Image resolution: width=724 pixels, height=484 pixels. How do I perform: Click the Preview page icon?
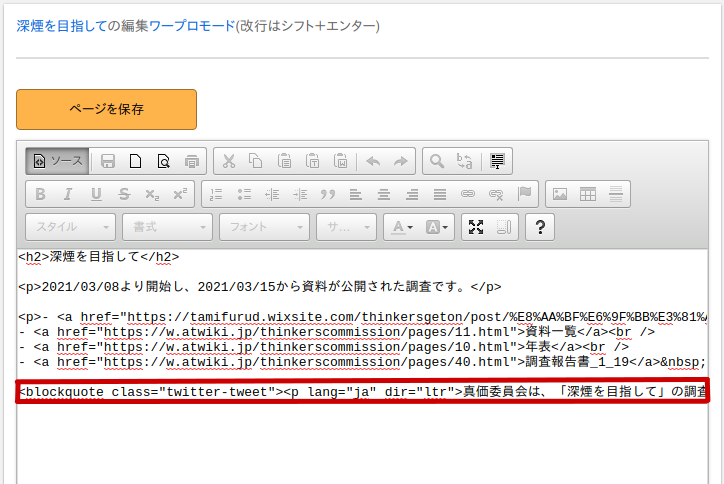(163, 161)
